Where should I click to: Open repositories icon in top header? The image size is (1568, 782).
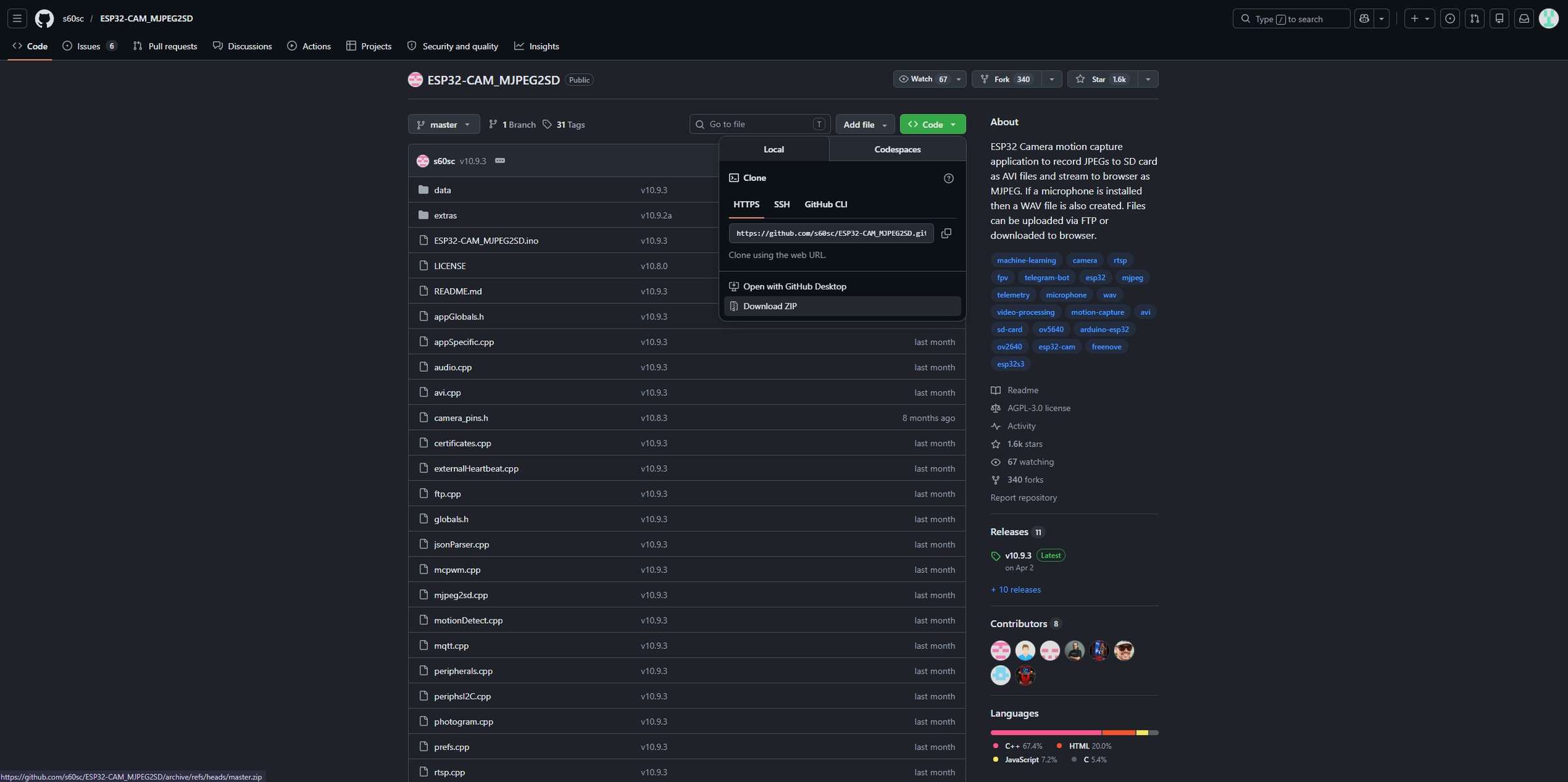point(1499,18)
